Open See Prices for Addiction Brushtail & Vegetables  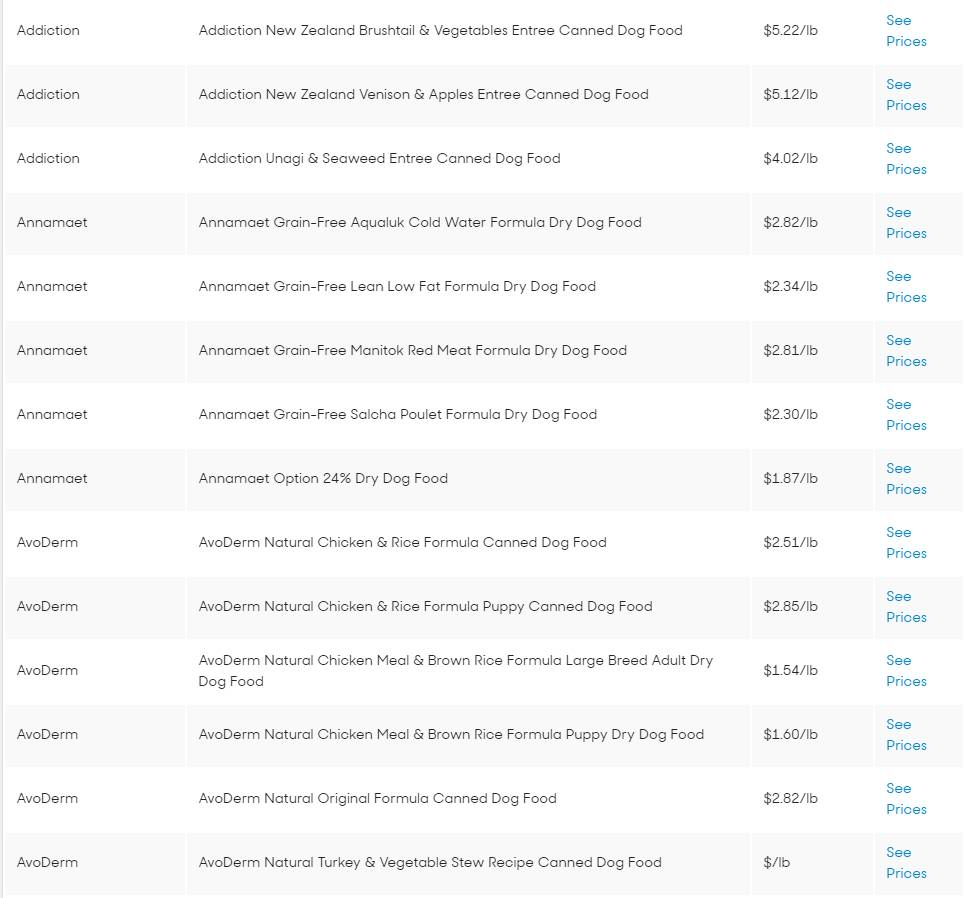click(906, 31)
